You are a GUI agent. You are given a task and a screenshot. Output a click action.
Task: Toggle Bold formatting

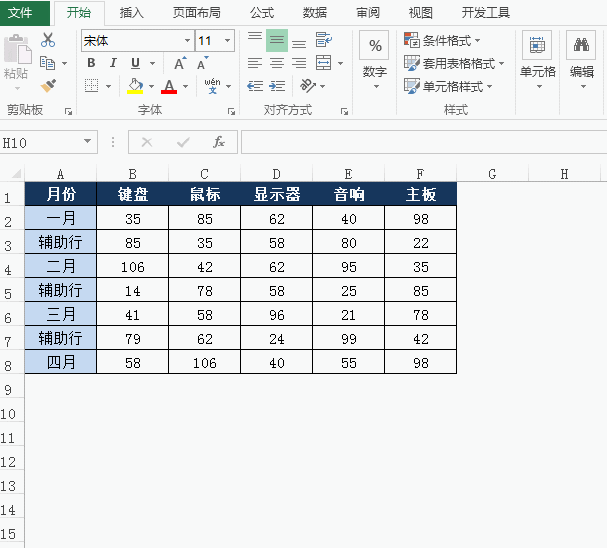(x=91, y=63)
